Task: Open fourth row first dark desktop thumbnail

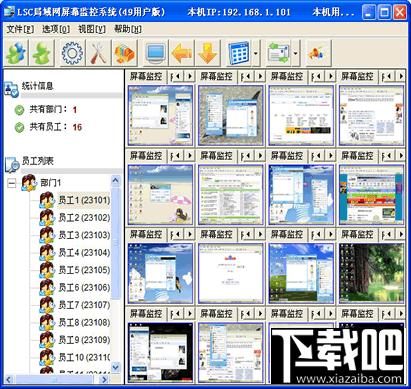Action: coord(160,352)
